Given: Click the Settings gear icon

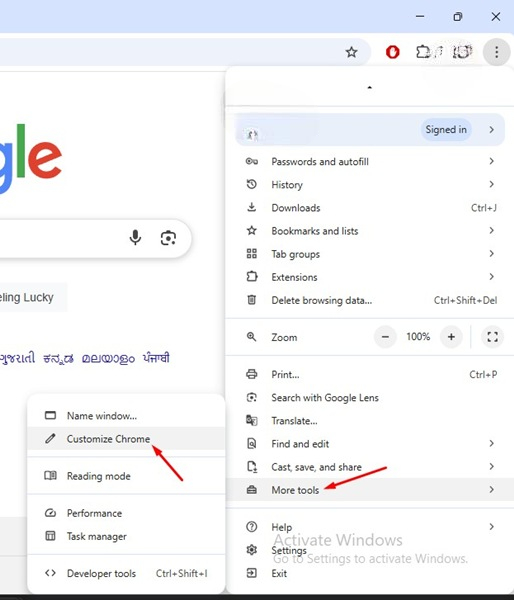Looking at the screenshot, I should coord(251,550).
